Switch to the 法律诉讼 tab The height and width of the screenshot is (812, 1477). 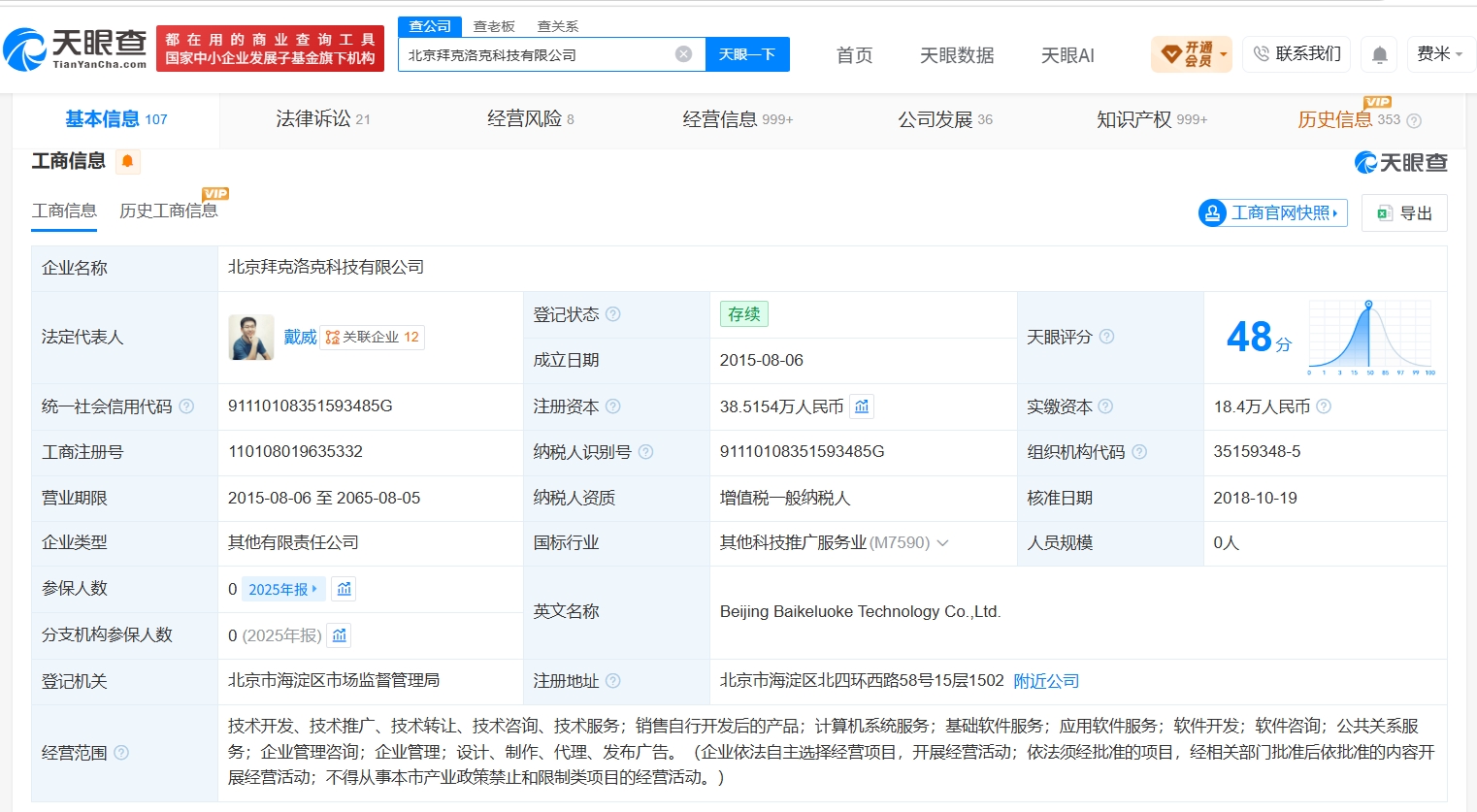[x=323, y=119]
